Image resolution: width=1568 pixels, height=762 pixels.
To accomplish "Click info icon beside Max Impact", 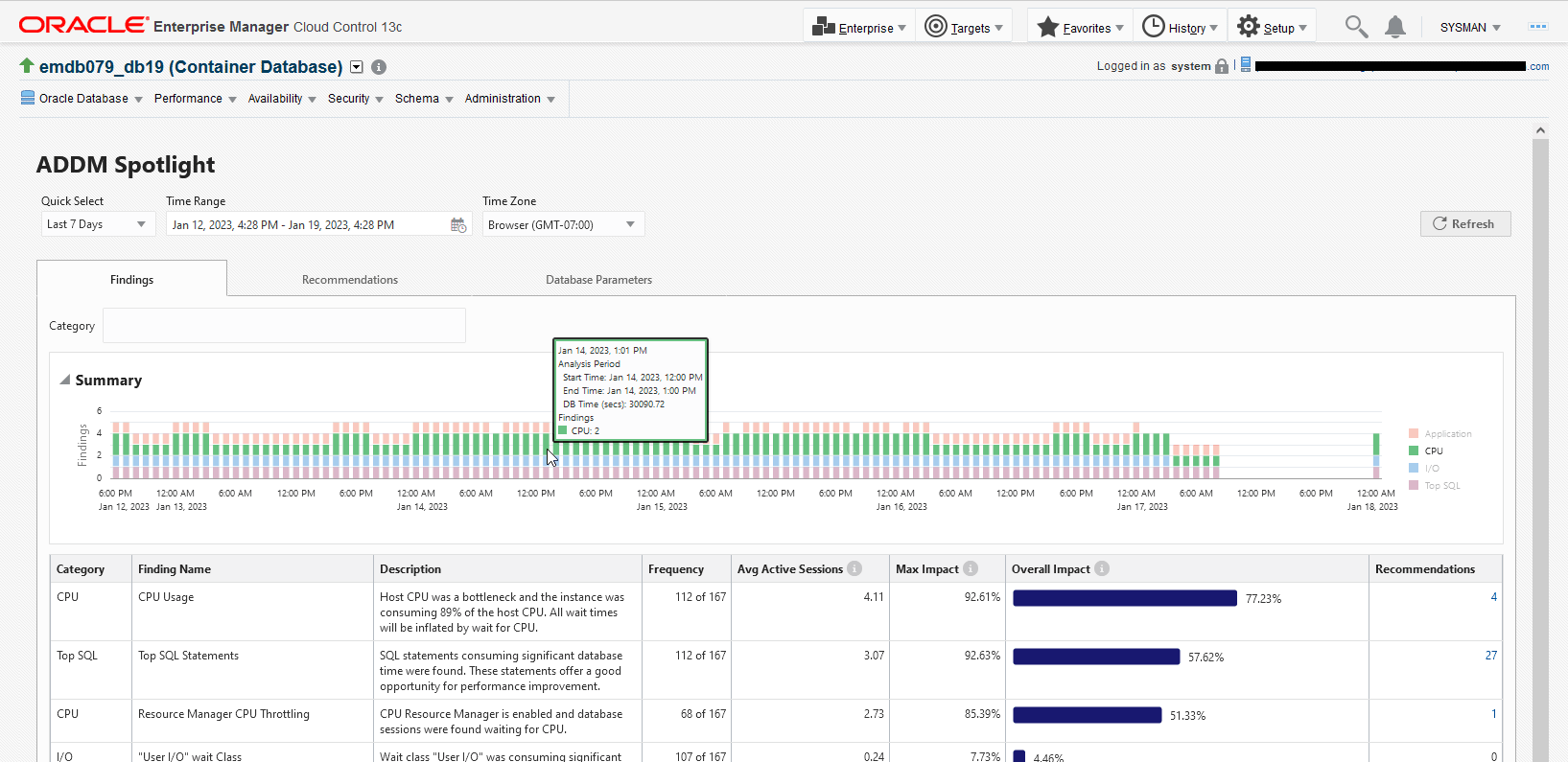I will point(971,568).
